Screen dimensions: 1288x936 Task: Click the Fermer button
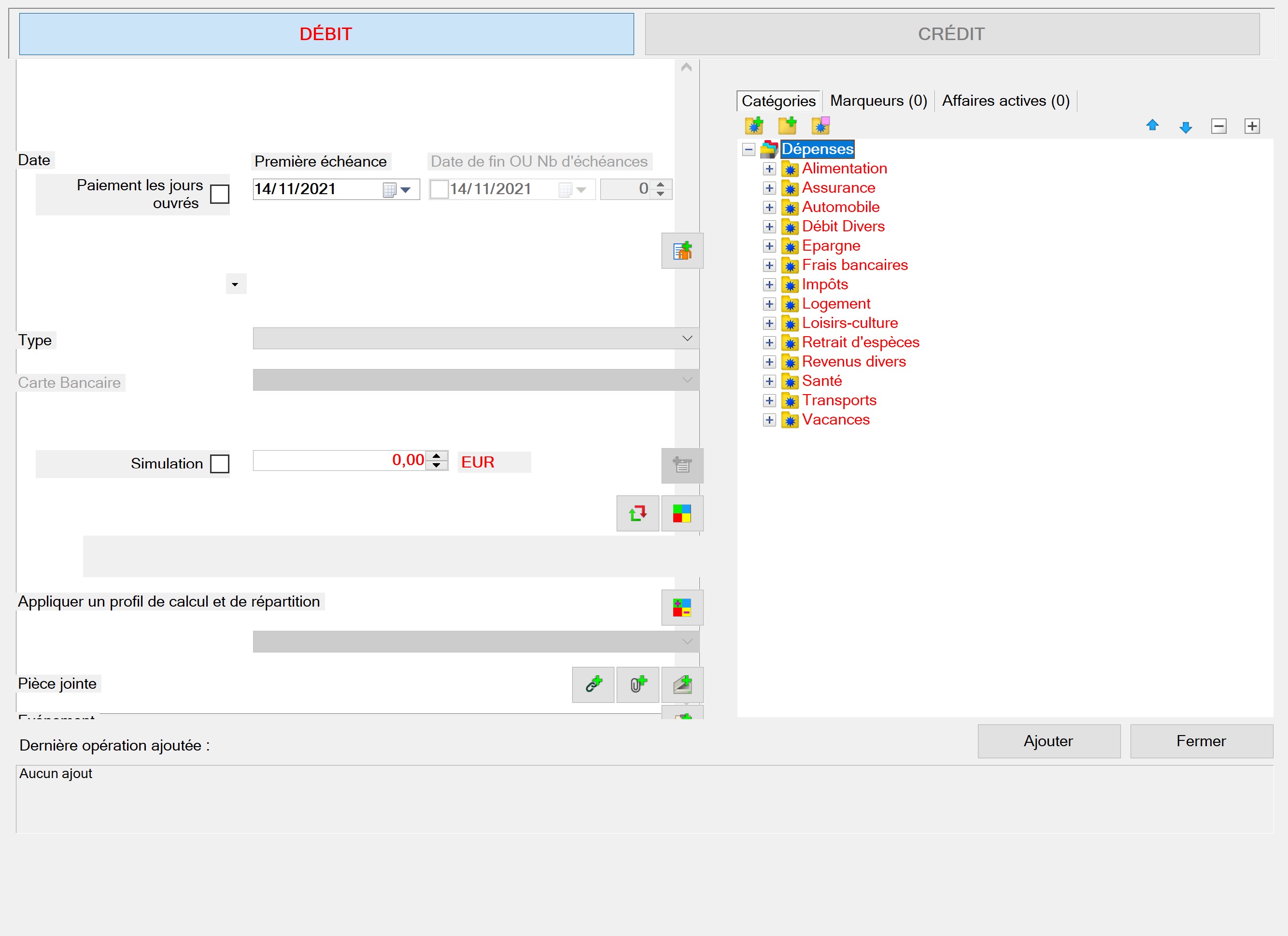[x=1201, y=741]
